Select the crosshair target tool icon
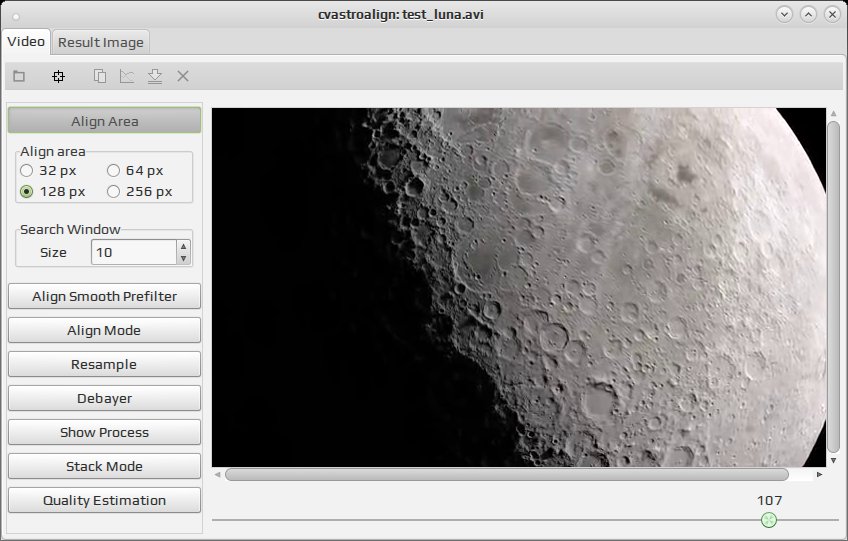This screenshot has height=541, width=848. 58,76
